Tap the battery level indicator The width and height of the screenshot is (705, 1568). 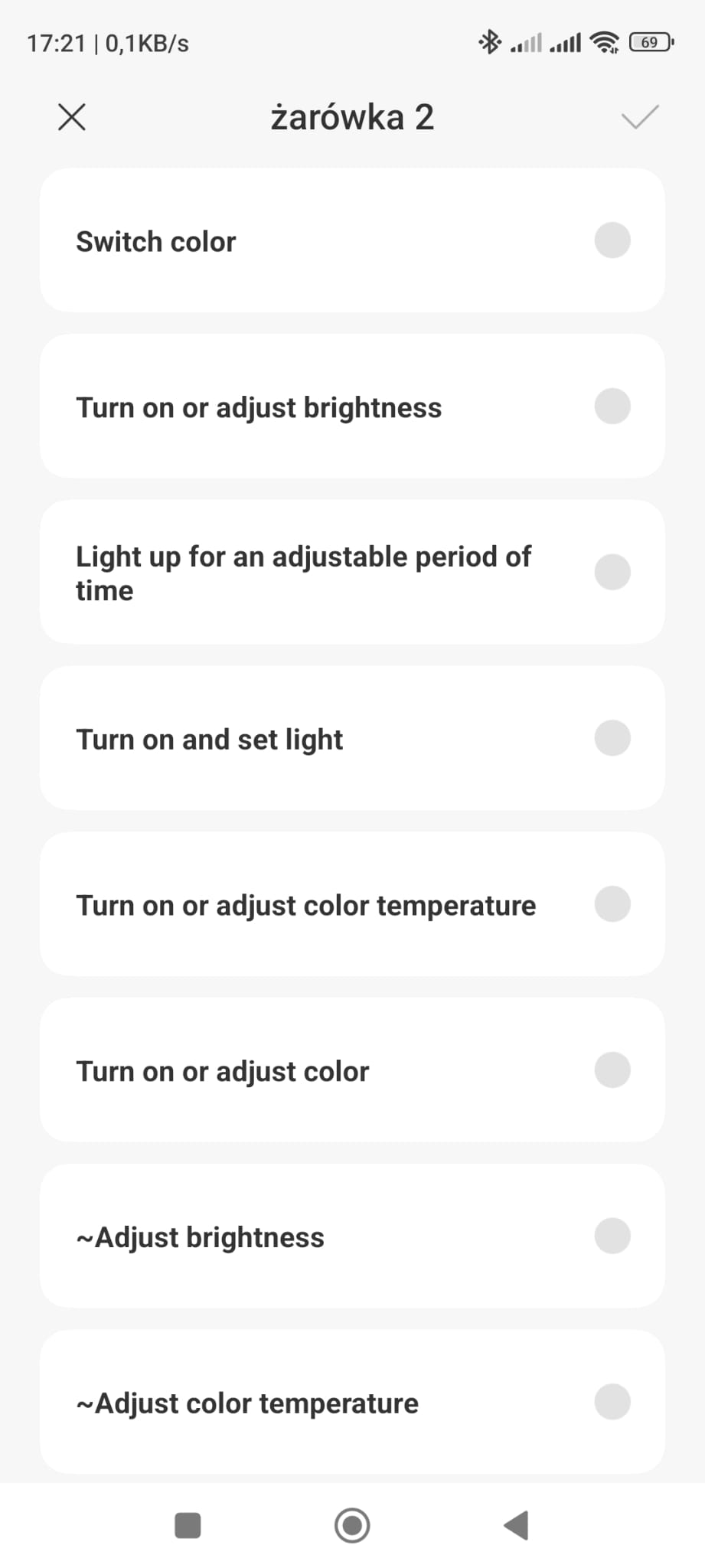[x=651, y=42]
